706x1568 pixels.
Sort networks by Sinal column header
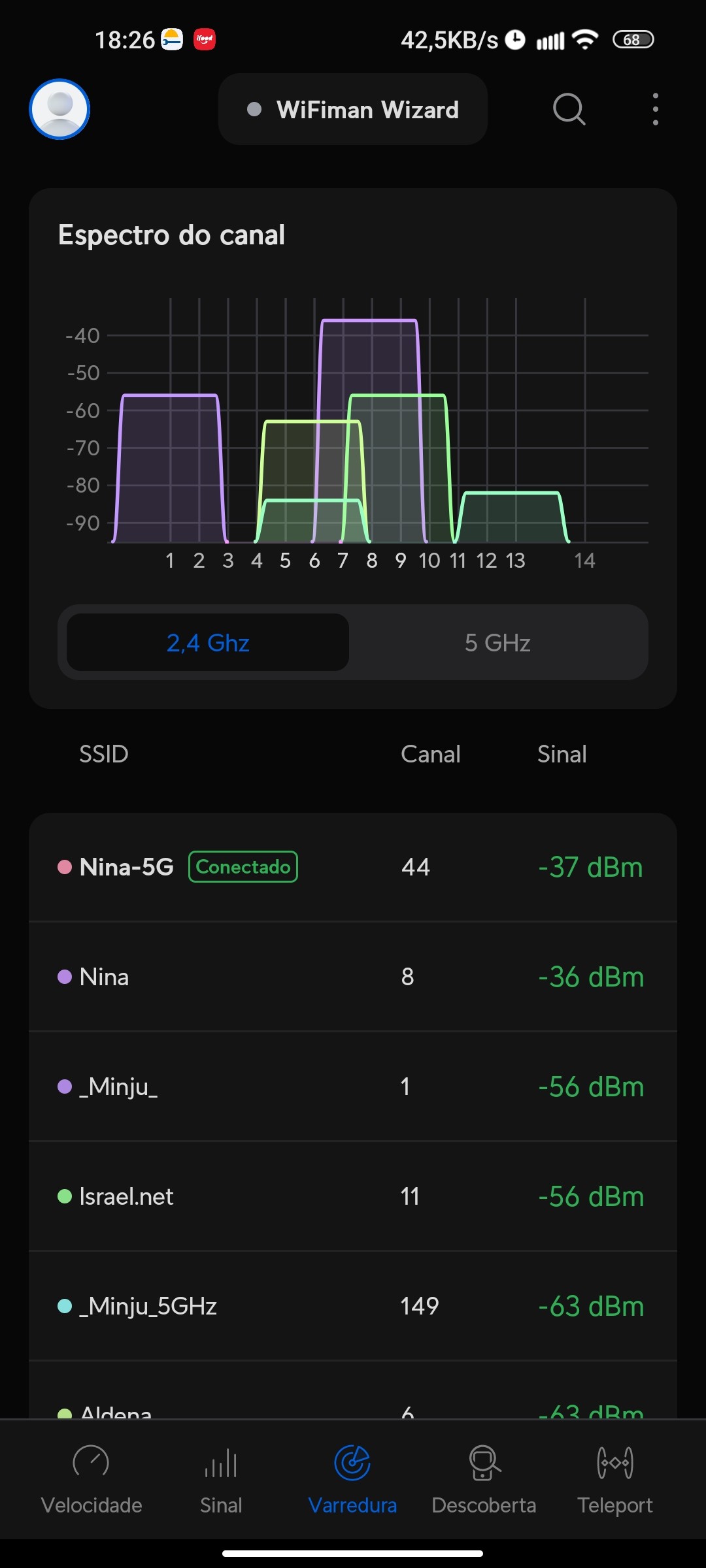pyautogui.click(x=562, y=754)
